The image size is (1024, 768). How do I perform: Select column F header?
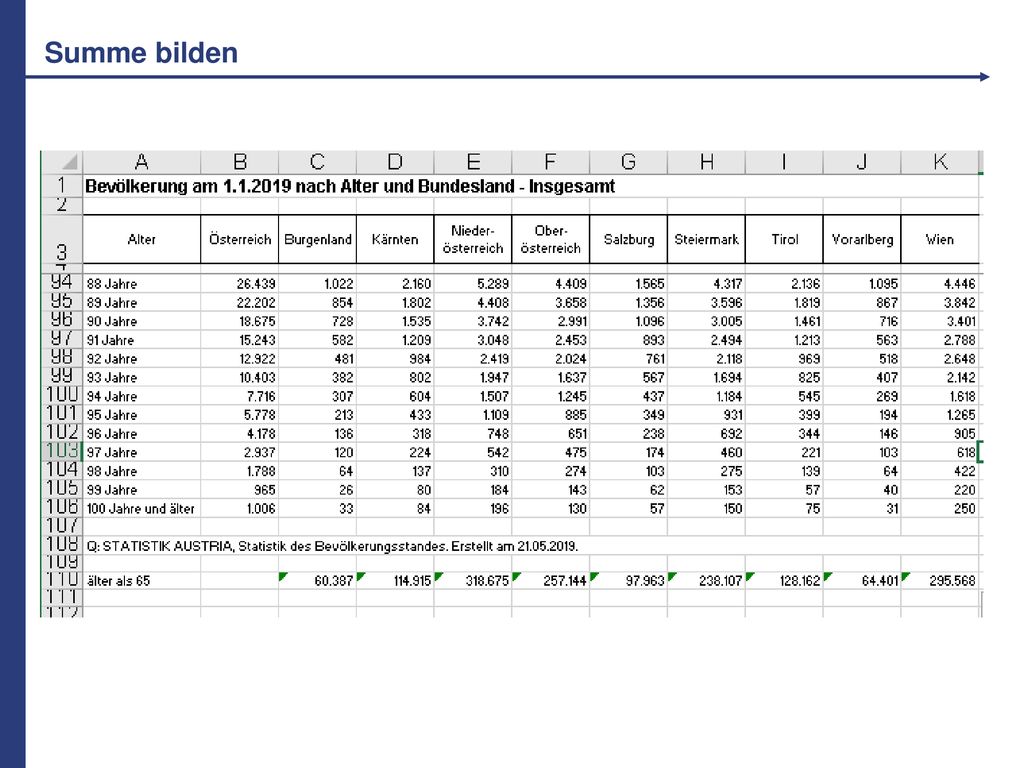click(x=551, y=162)
